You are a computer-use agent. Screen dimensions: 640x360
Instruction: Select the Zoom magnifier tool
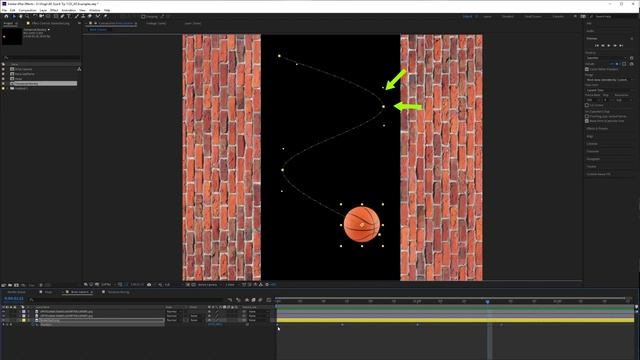27,16
